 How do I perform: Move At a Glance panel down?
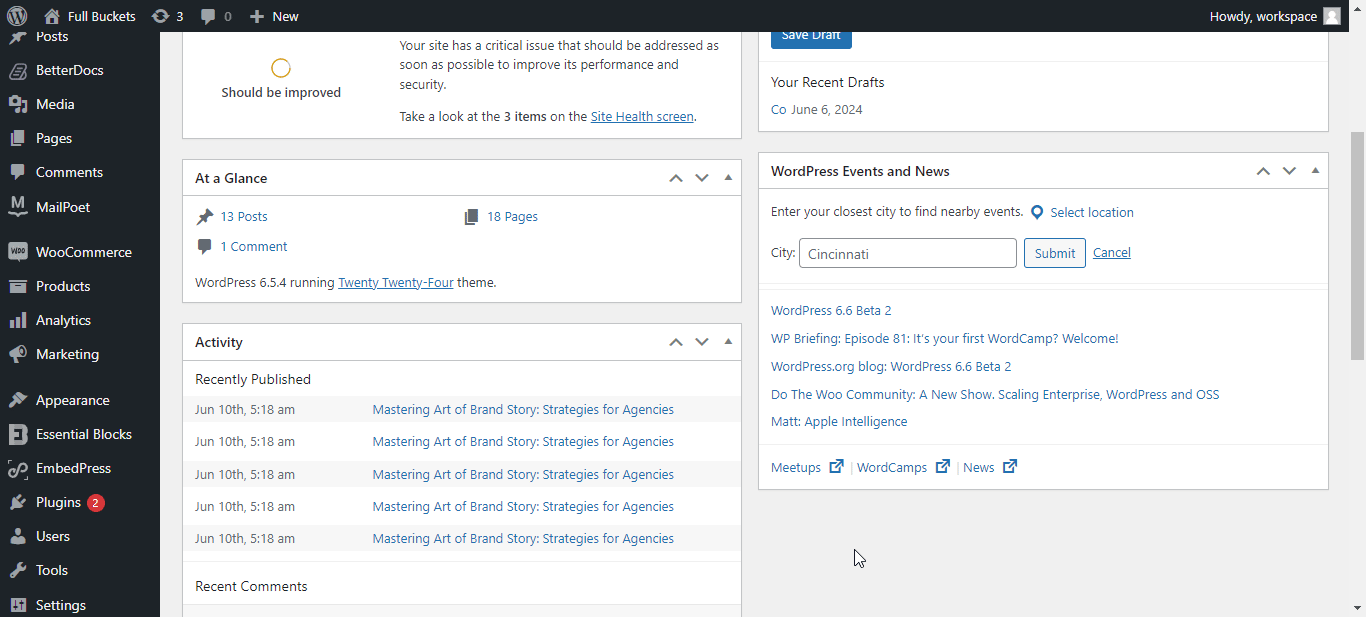702,178
